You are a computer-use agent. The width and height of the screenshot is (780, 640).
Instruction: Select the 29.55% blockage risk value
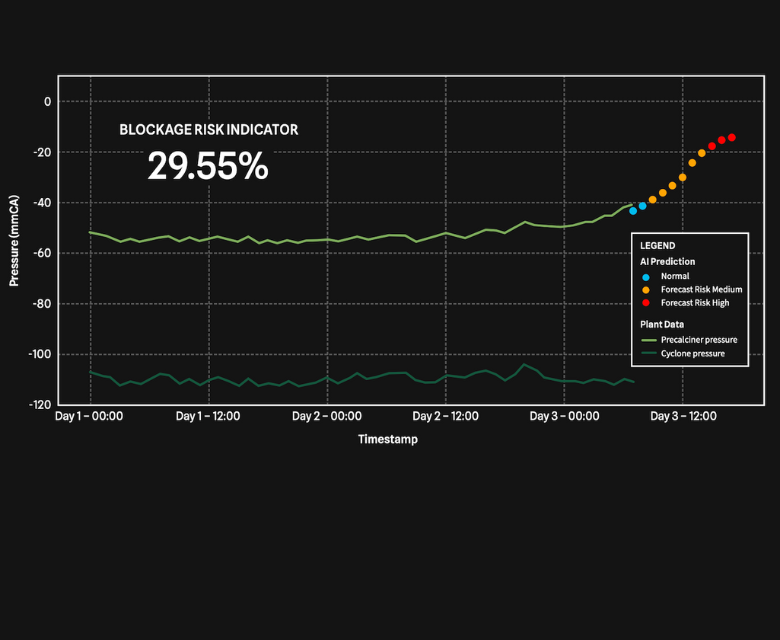tap(208, 167)
